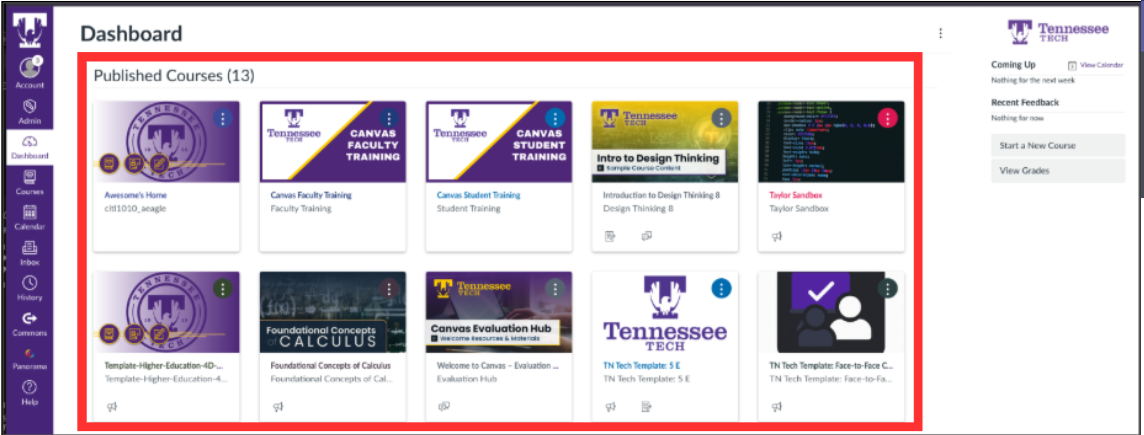Open announcements icon on Taylor Sandbox card
The image size is (1144, 435).
(x=776, y=236)
